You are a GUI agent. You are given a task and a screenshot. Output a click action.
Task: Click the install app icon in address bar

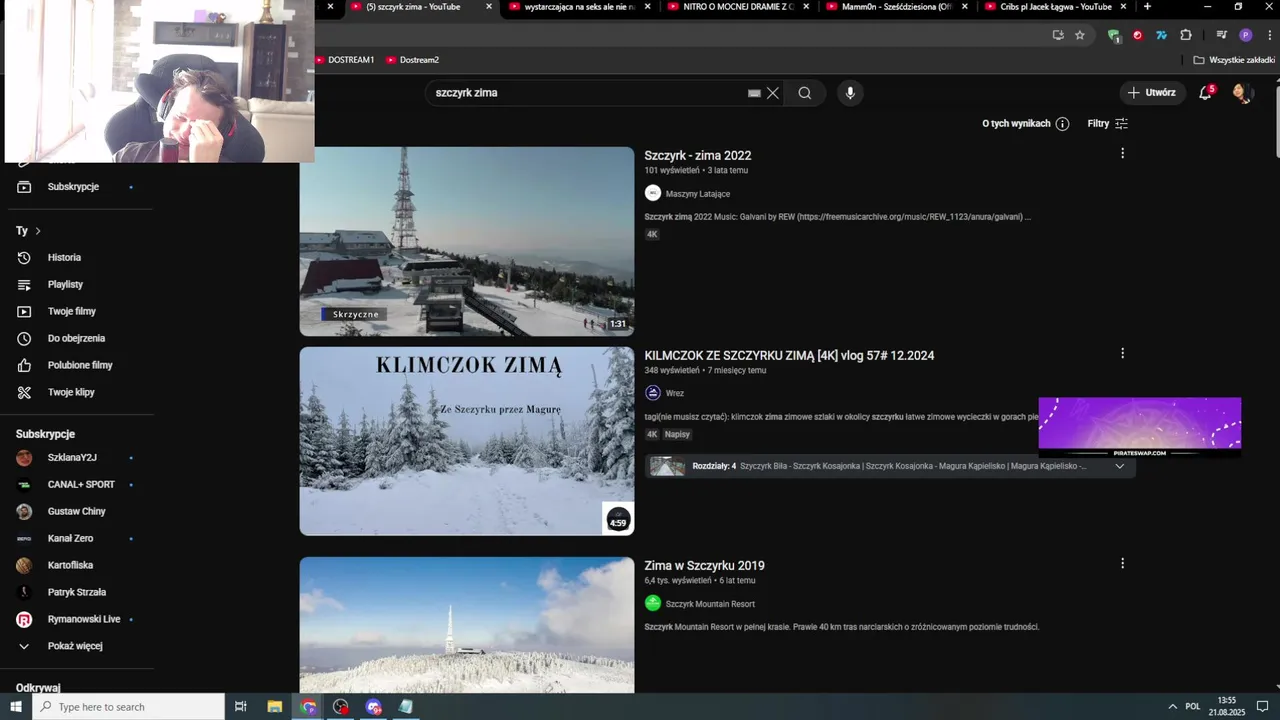click(1058, 35)
